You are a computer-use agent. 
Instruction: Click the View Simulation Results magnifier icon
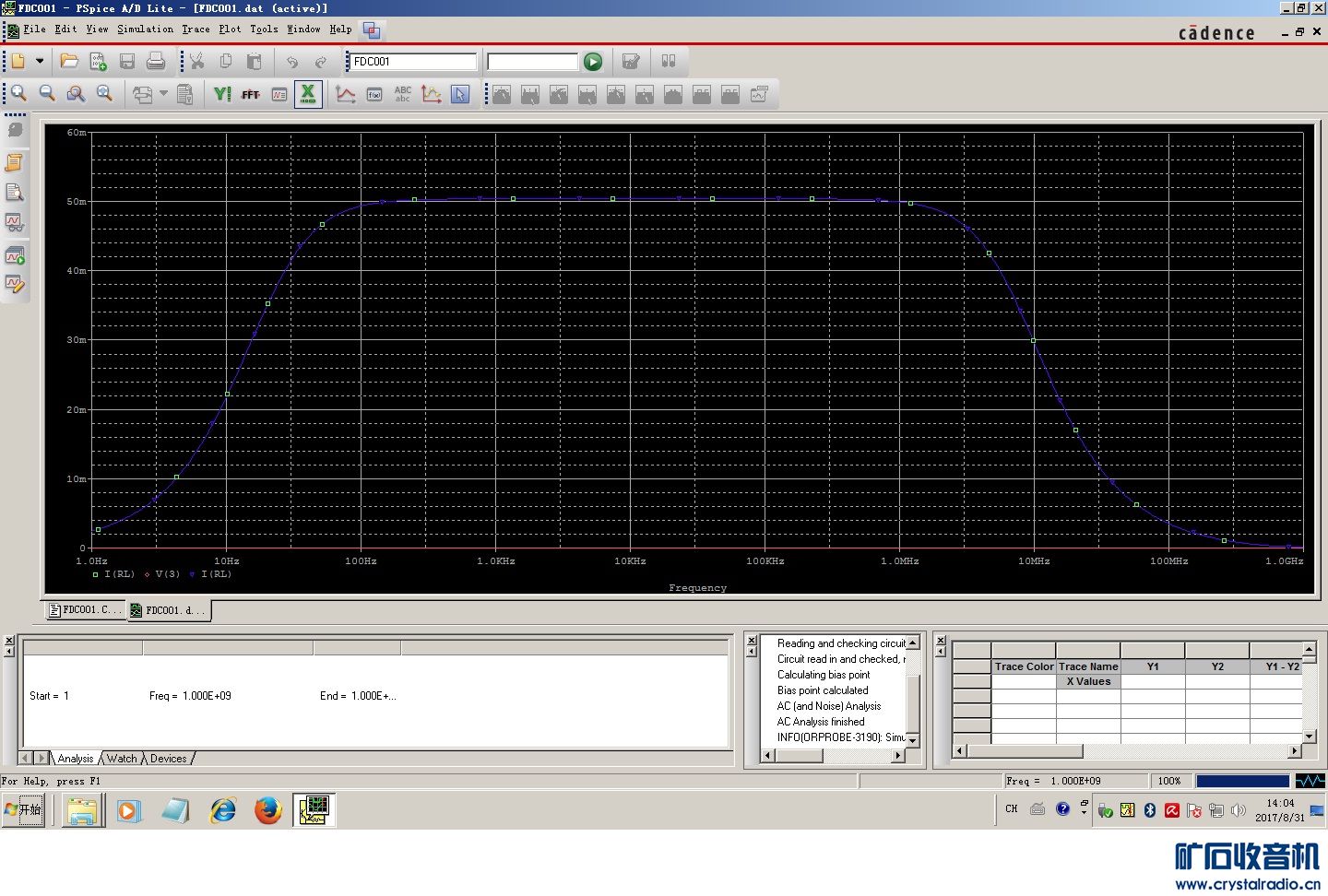pyautogui.click(x=14, y=193)
